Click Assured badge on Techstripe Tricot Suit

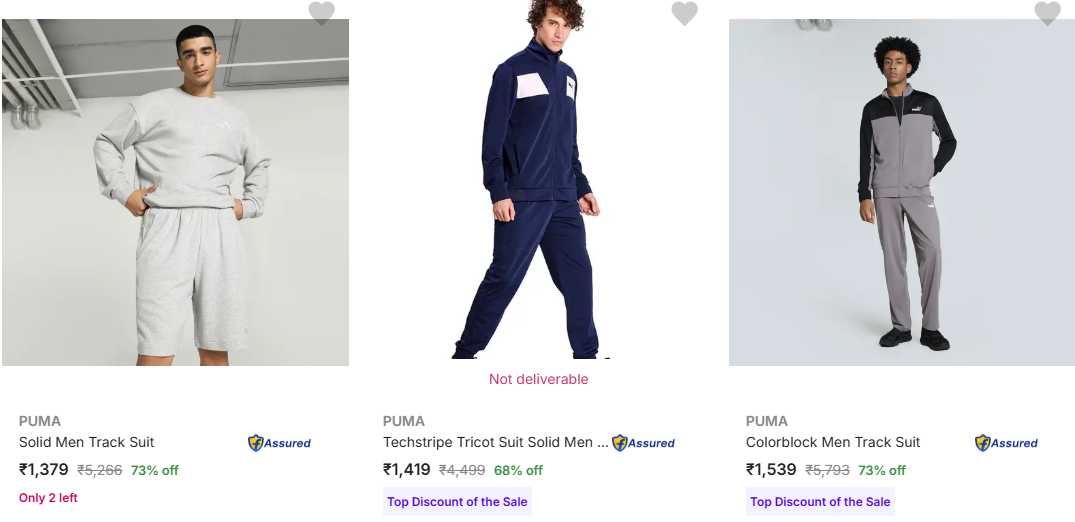(644, 443)
